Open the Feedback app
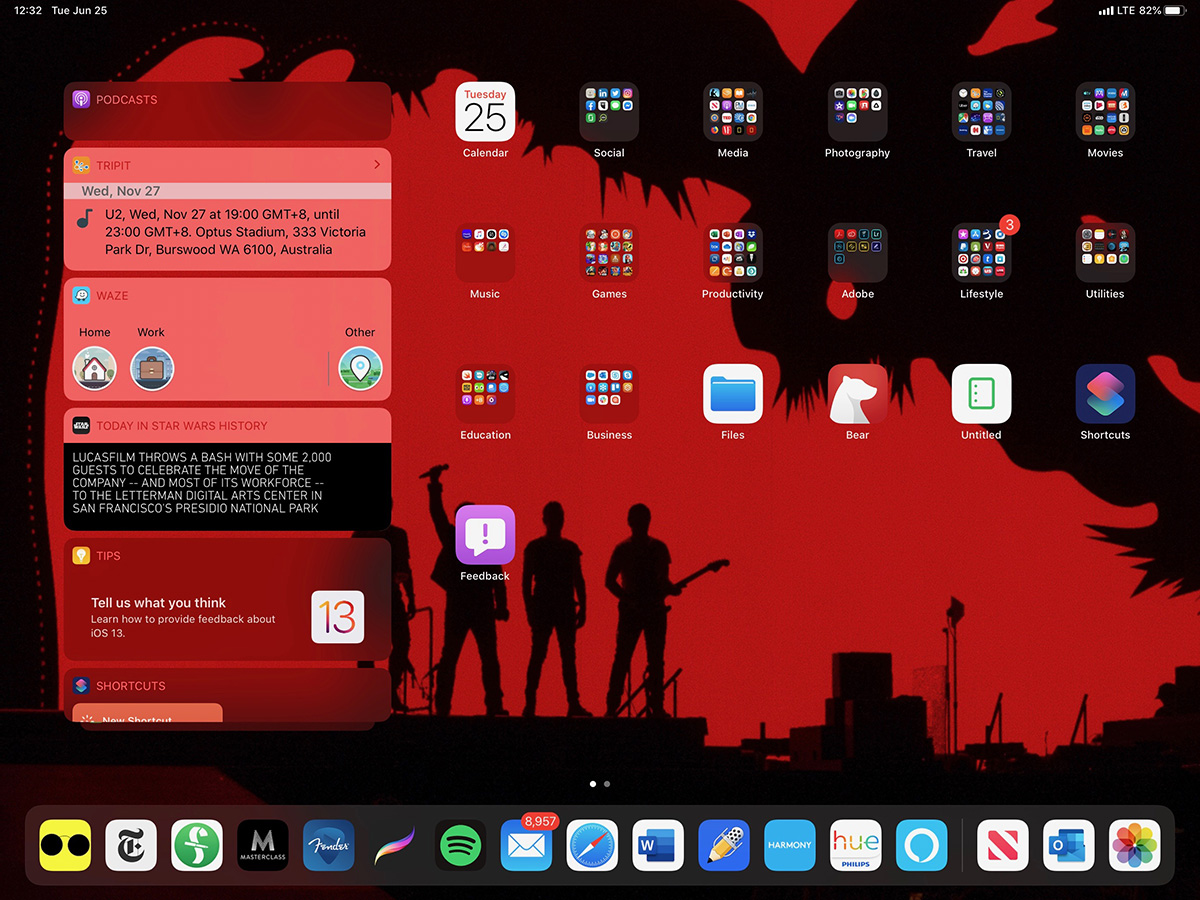Viewport: 1200px width, 900px height. 485,534
